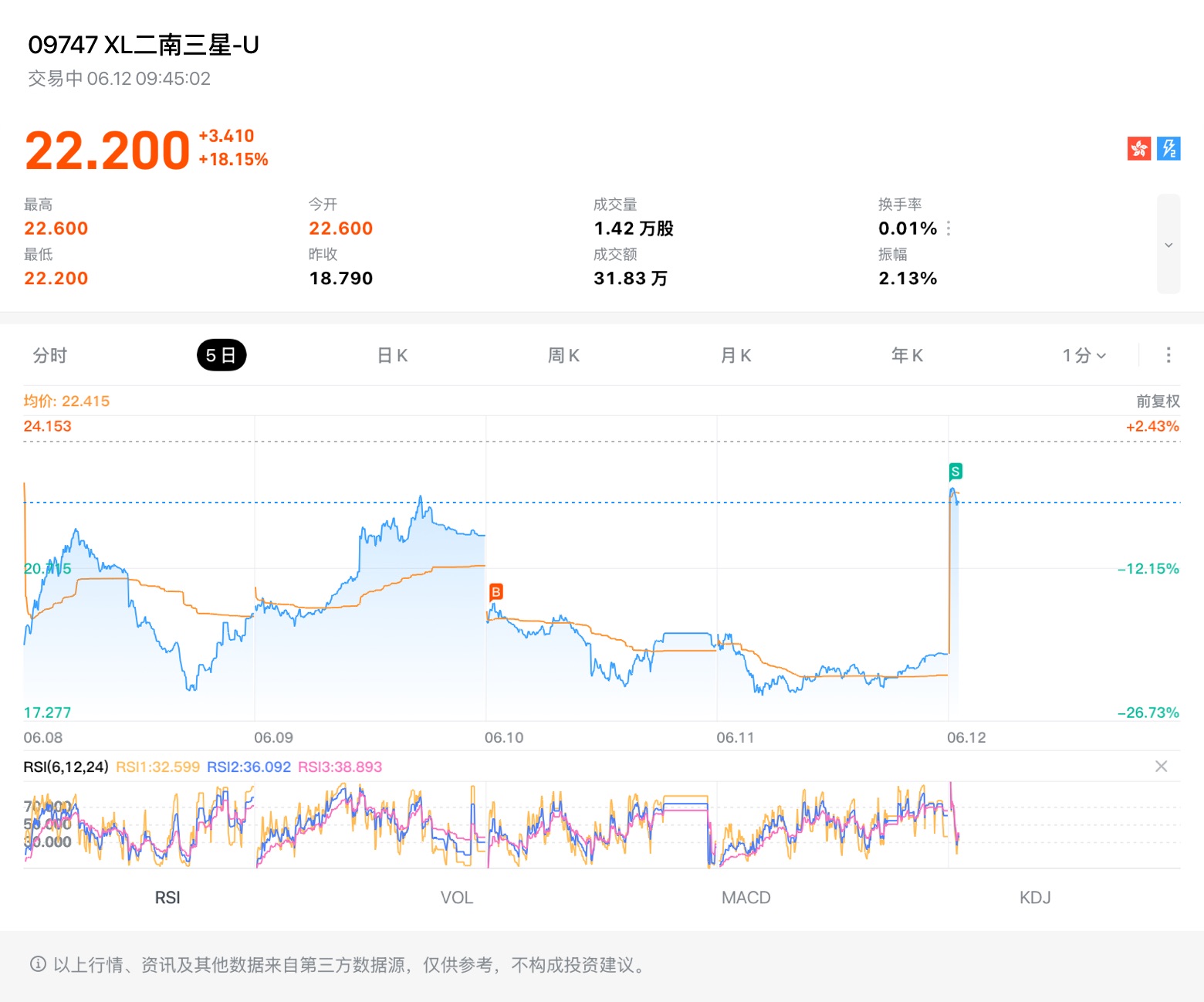Expand the stock details panel chevron
The width and height of the screenshot is (1204, 1002).
(1168, 245)
